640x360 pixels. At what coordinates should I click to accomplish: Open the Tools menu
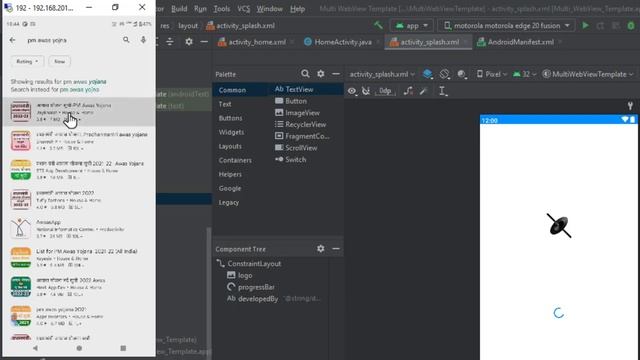point(222,9)
